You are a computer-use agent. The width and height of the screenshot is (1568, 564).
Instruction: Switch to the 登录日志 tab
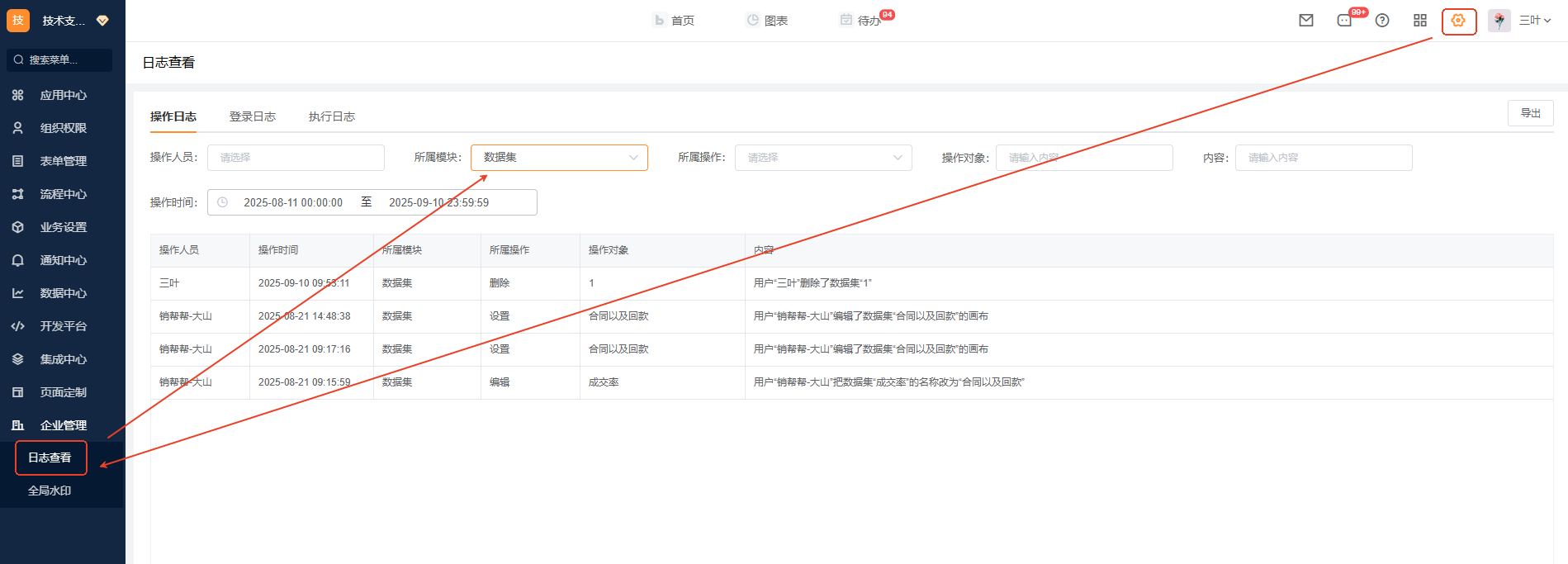252,116
